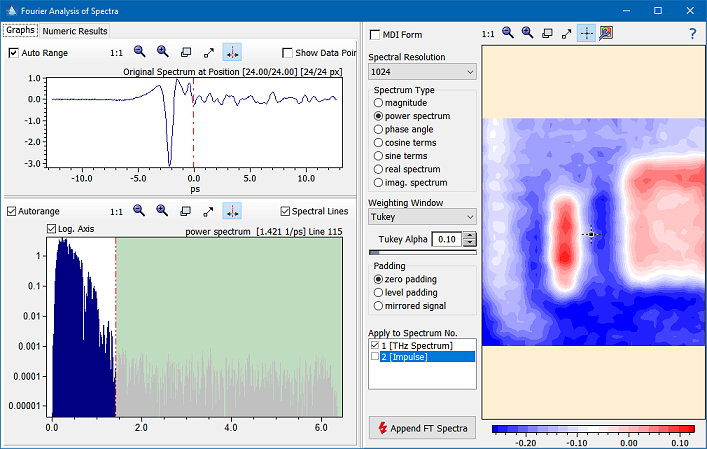Toggle the Log. Axis checkbox
Viewport: 707px width, 449px height.
pos(51,229)
